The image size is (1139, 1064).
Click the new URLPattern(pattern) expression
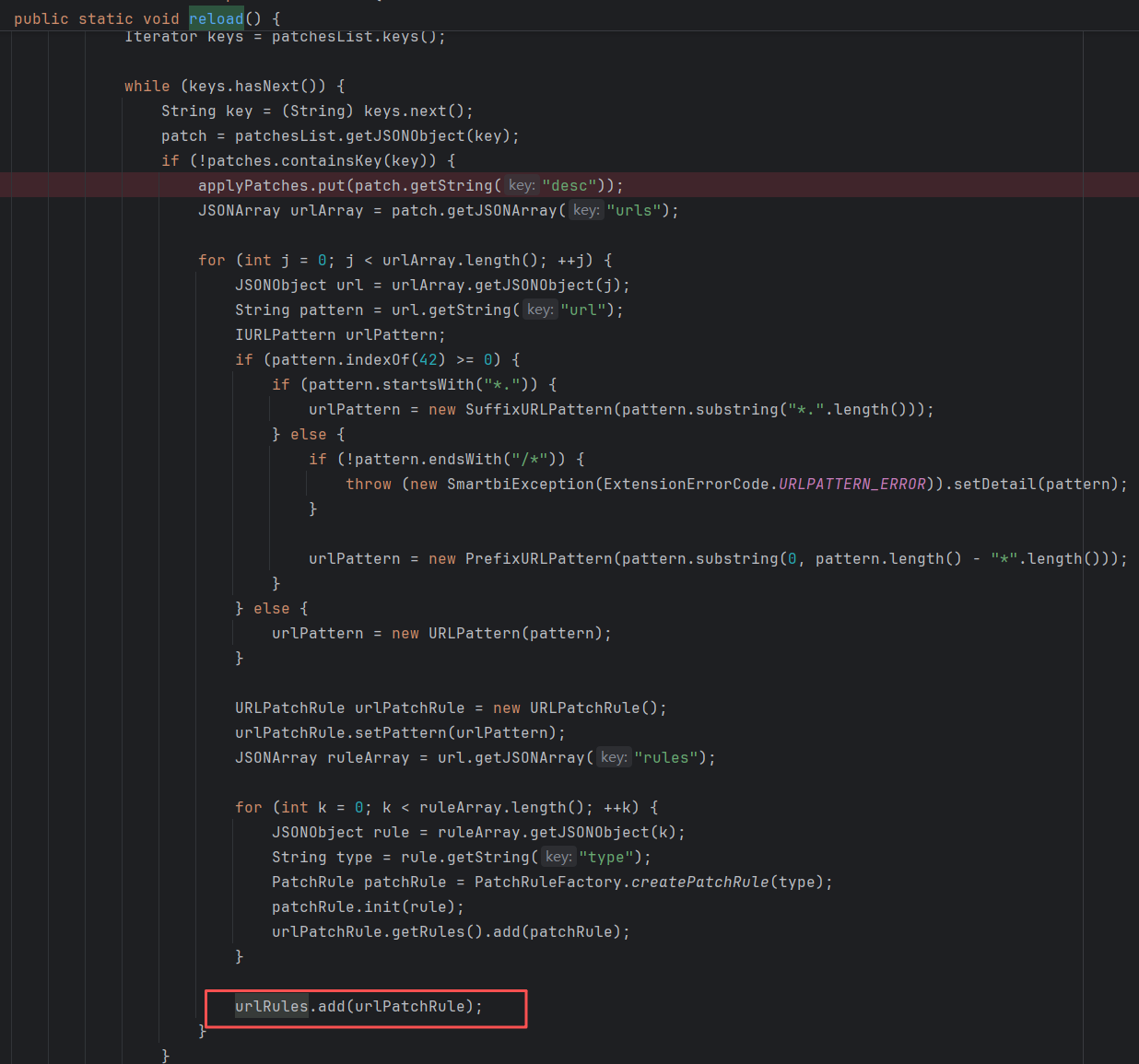pos(500,633)
